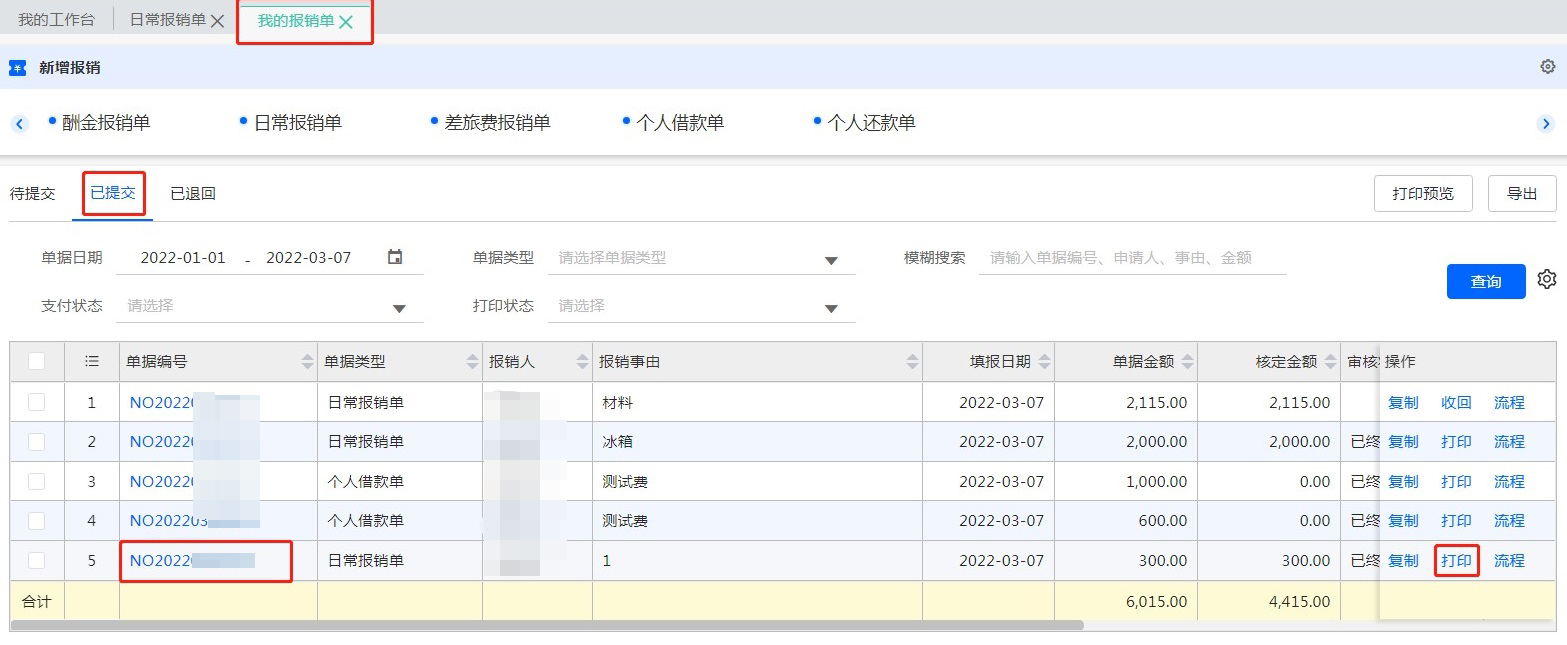
Task: Toggle the select-all checkbox in table header
Action: click(37, 362)
